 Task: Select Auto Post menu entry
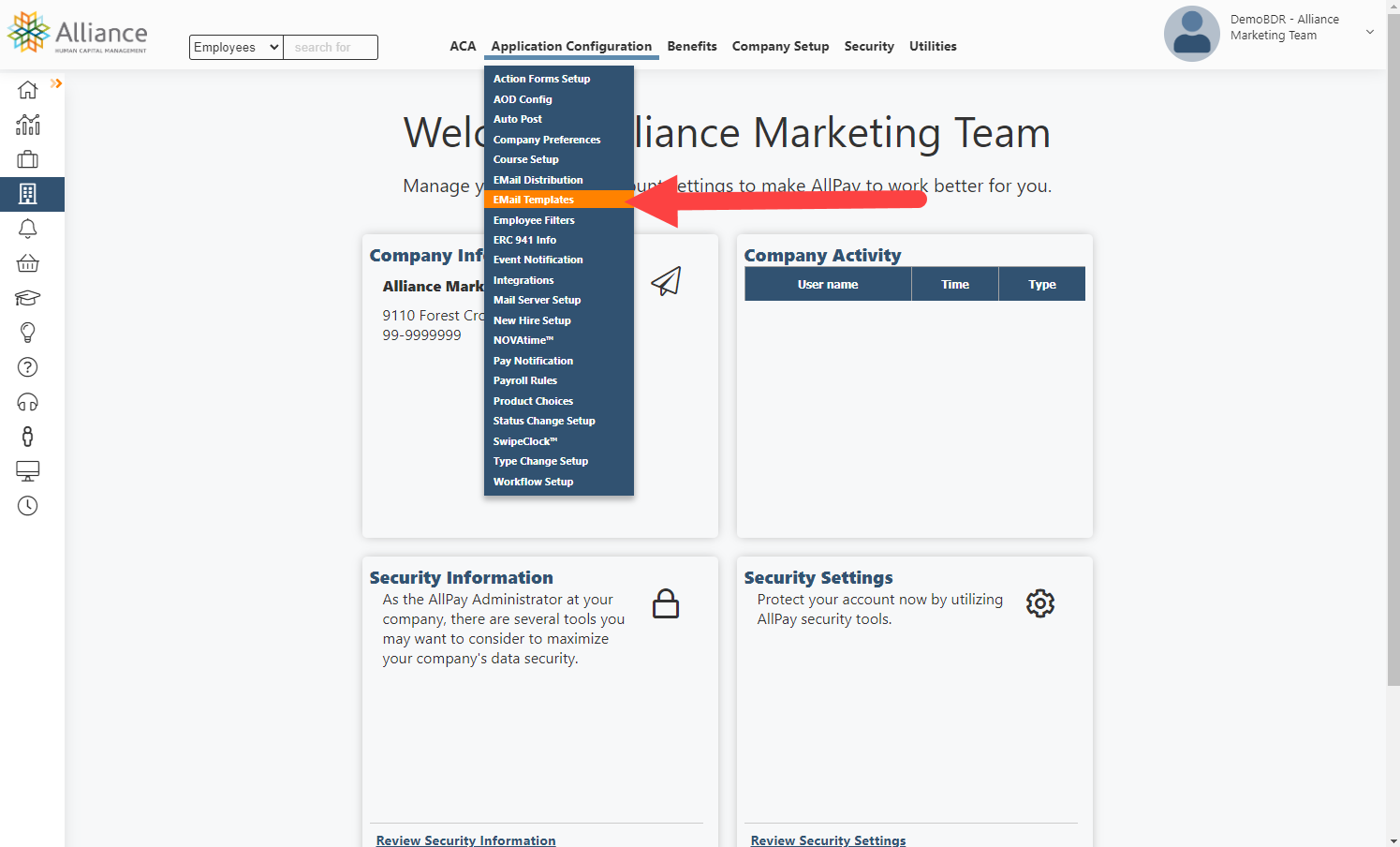(x=559, y=119)
